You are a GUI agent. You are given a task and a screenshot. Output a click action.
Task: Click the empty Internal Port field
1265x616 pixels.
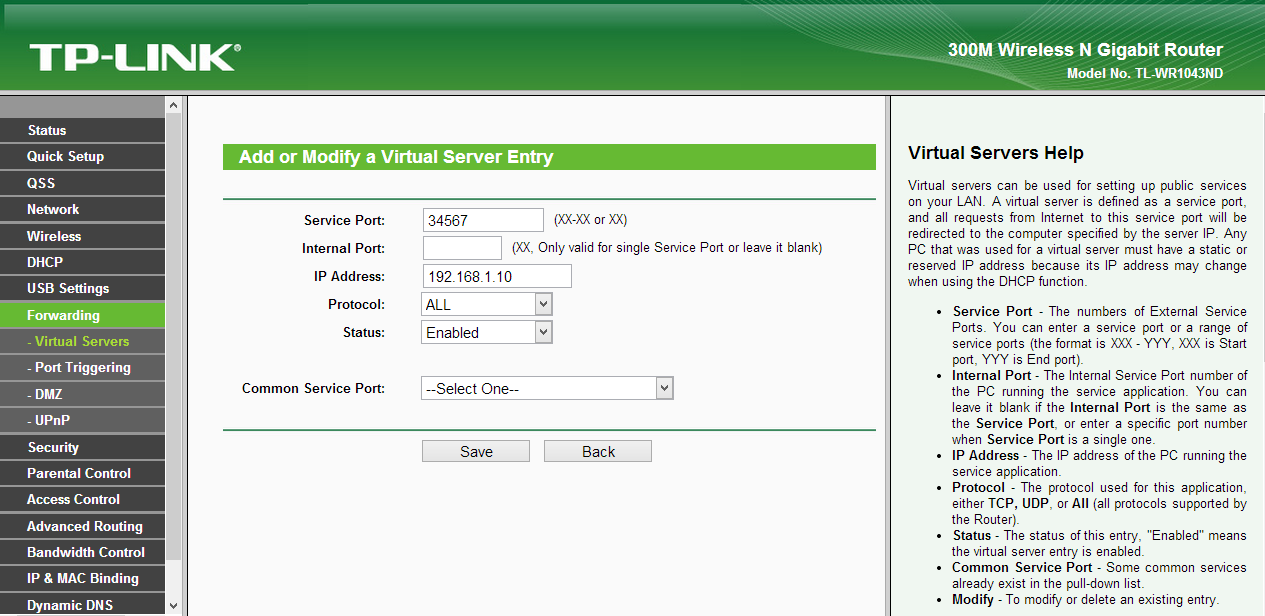[462, 248]
